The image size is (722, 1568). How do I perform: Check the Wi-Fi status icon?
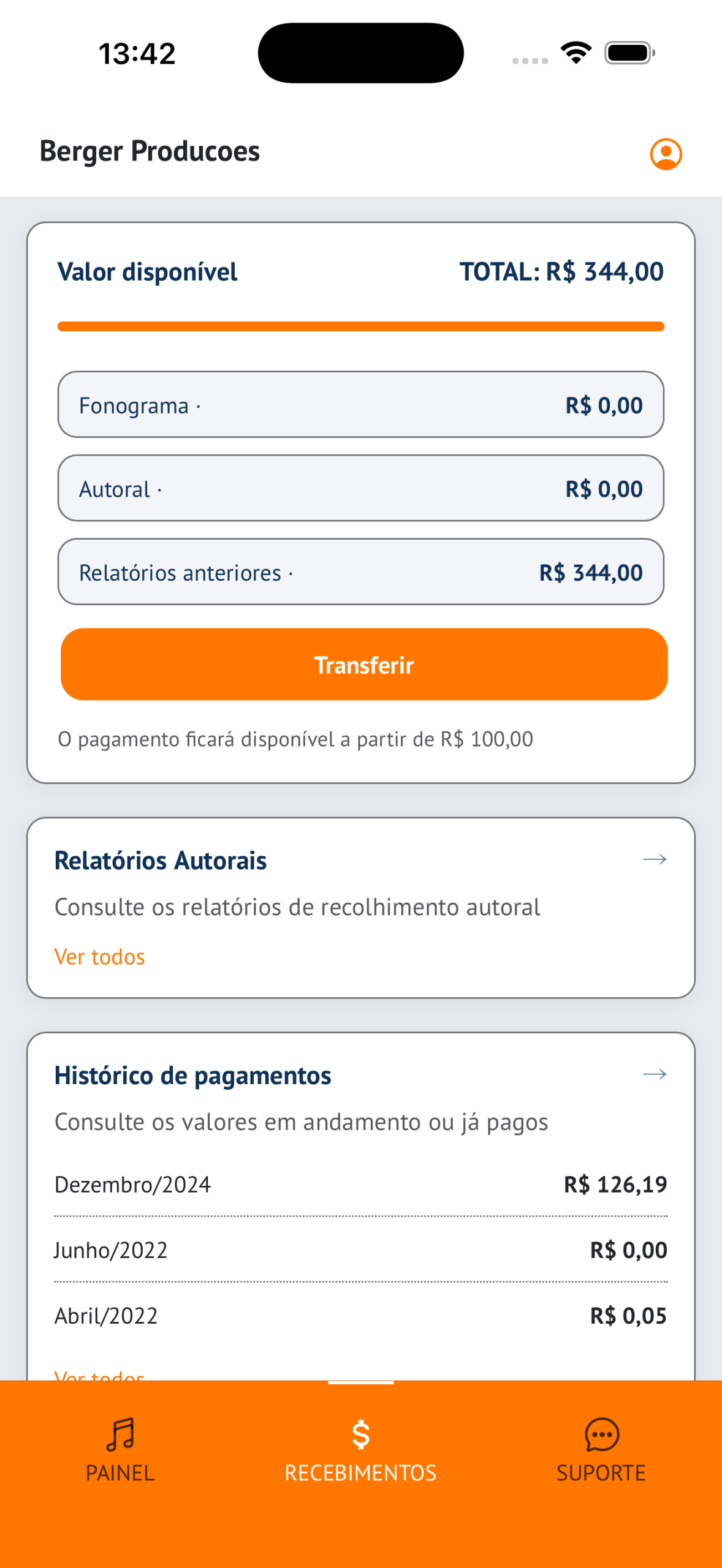coord(576,53)
